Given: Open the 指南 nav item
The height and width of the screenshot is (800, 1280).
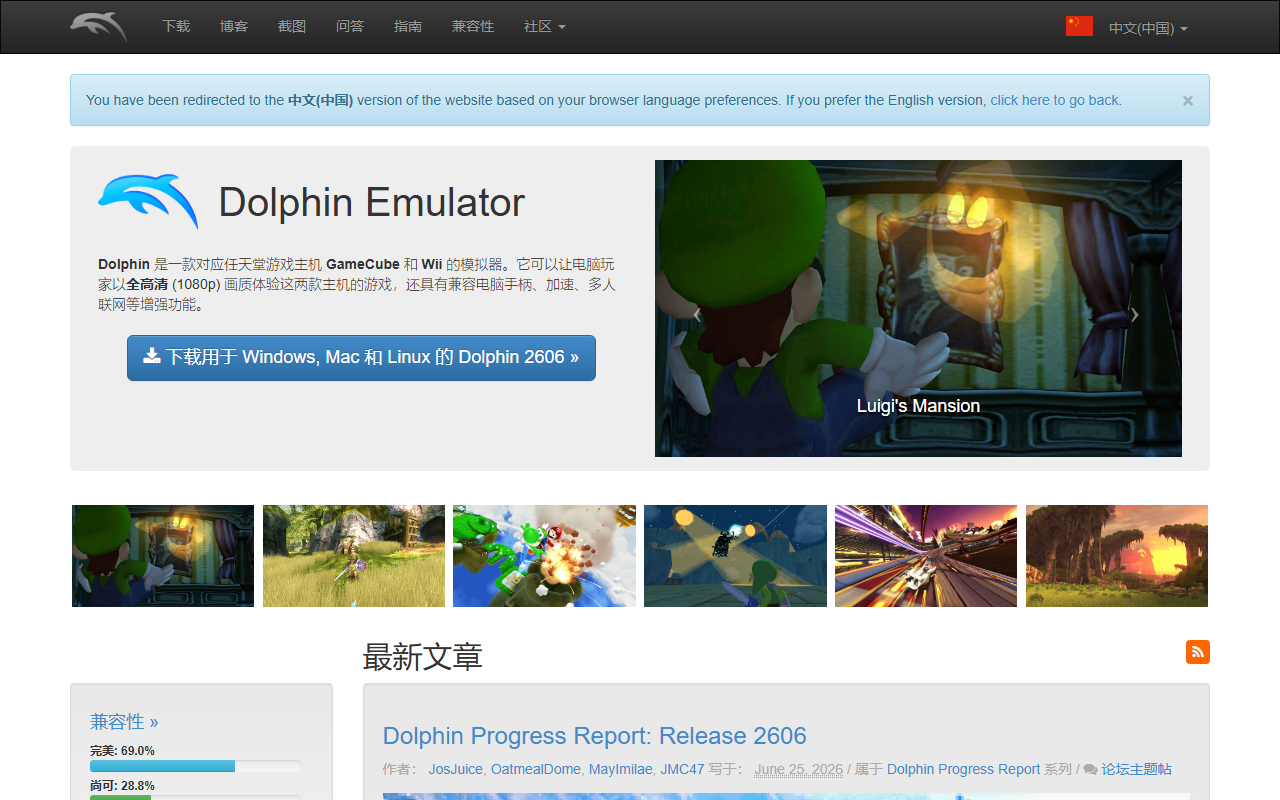Looking at the screenshot, I should point(408,27).
